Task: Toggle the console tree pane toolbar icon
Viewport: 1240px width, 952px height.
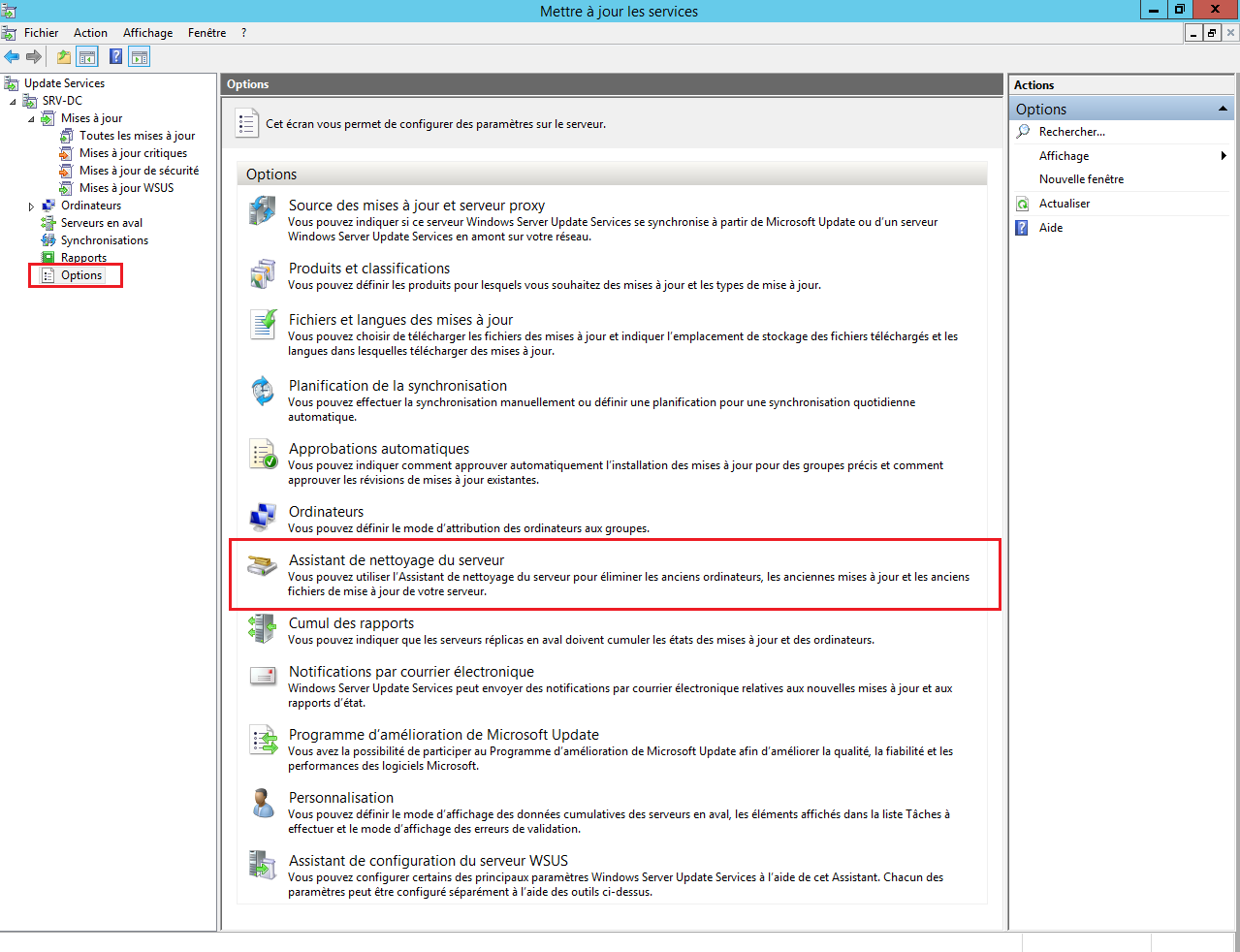Action: pyautogui.click(x=87, y=57)
